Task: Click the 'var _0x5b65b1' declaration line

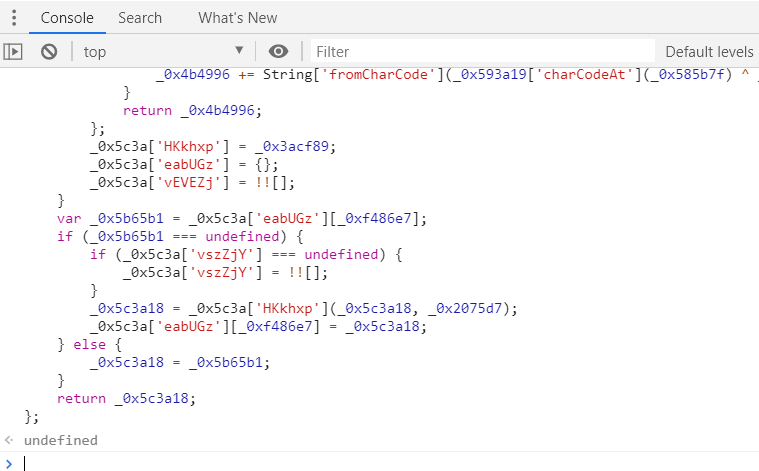Action: point(242,218)
